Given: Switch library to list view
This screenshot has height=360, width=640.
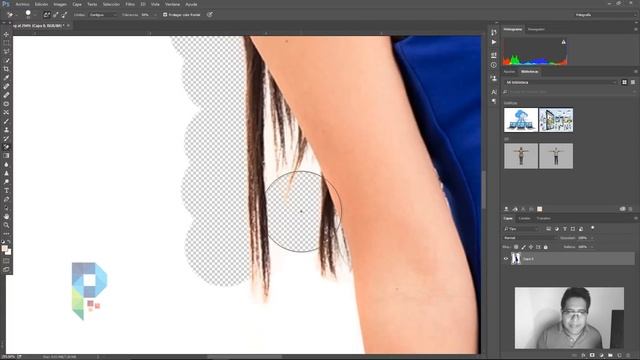Looking at the screenshot, I should click(x=633, y=82).
